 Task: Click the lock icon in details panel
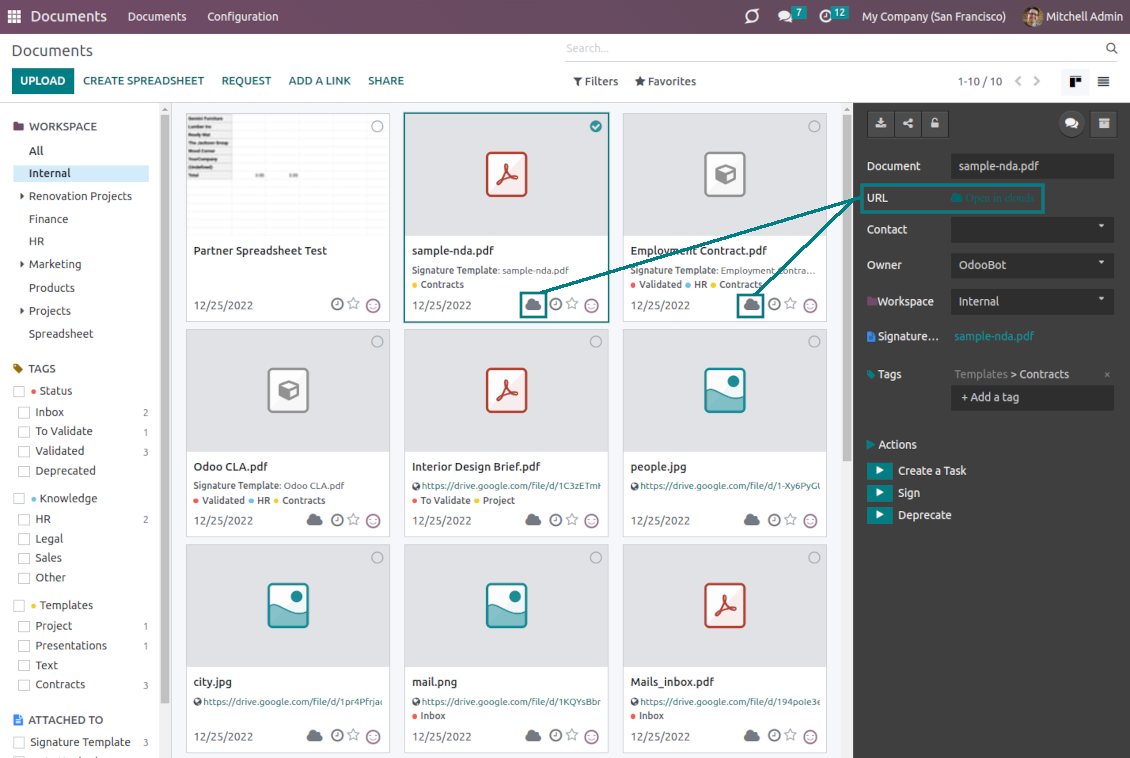[x=935, y=123]
